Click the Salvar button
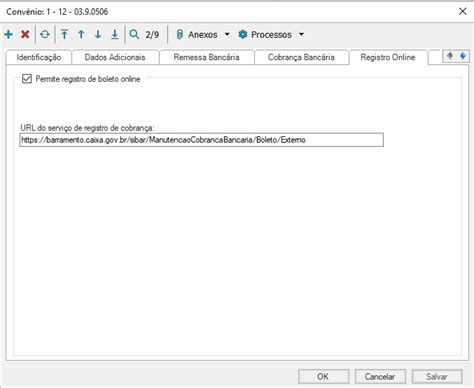 coord(437,377)
